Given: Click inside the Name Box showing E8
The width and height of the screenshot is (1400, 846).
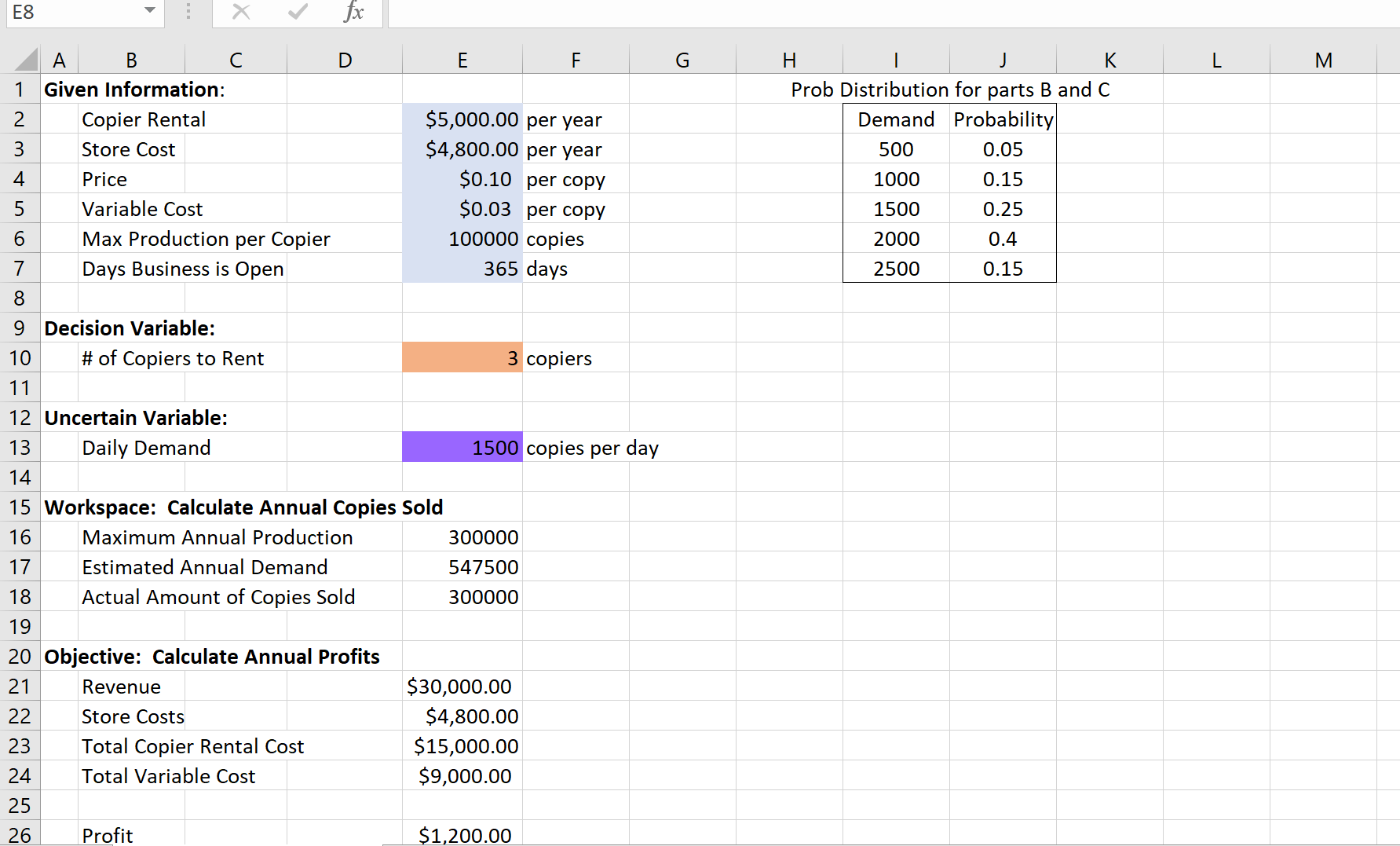Looking at the screenshot, I should pos(71,12).
